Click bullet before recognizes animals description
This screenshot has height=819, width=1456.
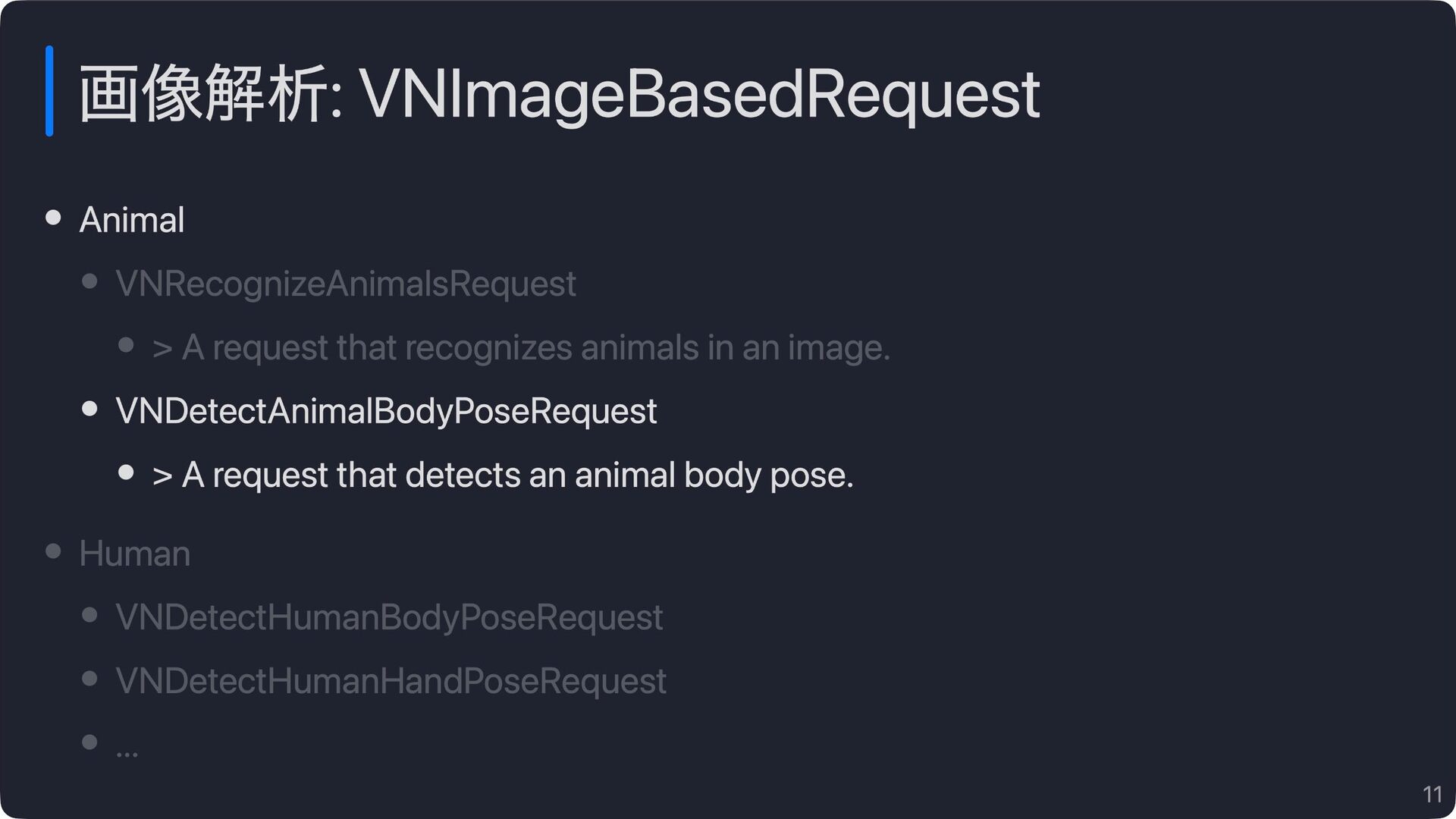[x=127, y=346]
